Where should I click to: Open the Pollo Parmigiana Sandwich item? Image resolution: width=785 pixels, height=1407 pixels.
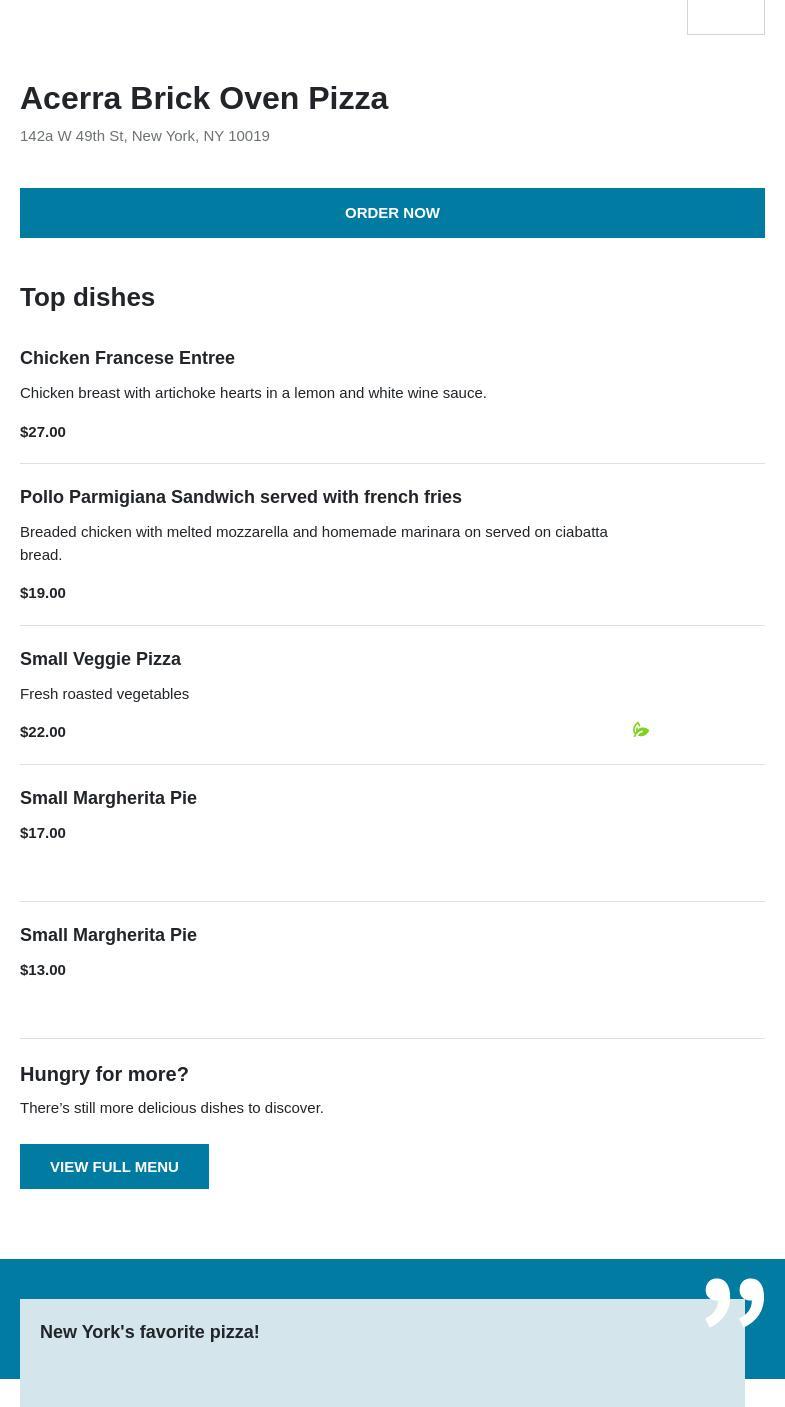[241, 497]
